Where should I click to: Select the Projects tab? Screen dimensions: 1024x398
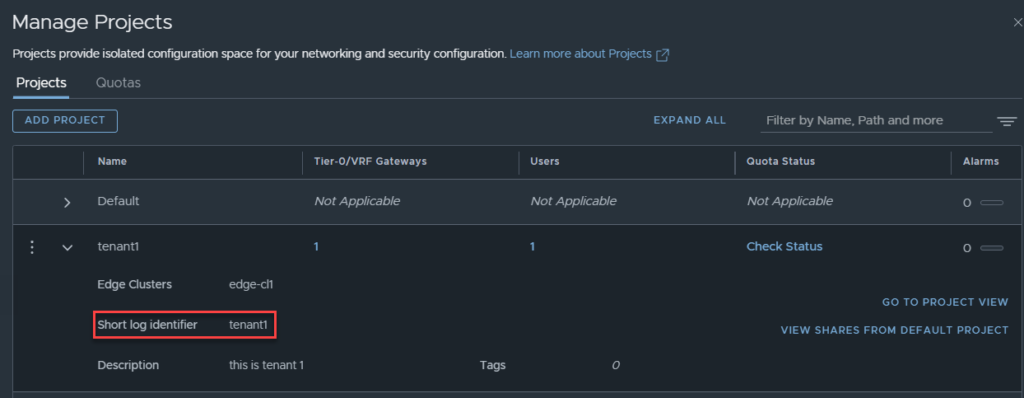(41, 83)
